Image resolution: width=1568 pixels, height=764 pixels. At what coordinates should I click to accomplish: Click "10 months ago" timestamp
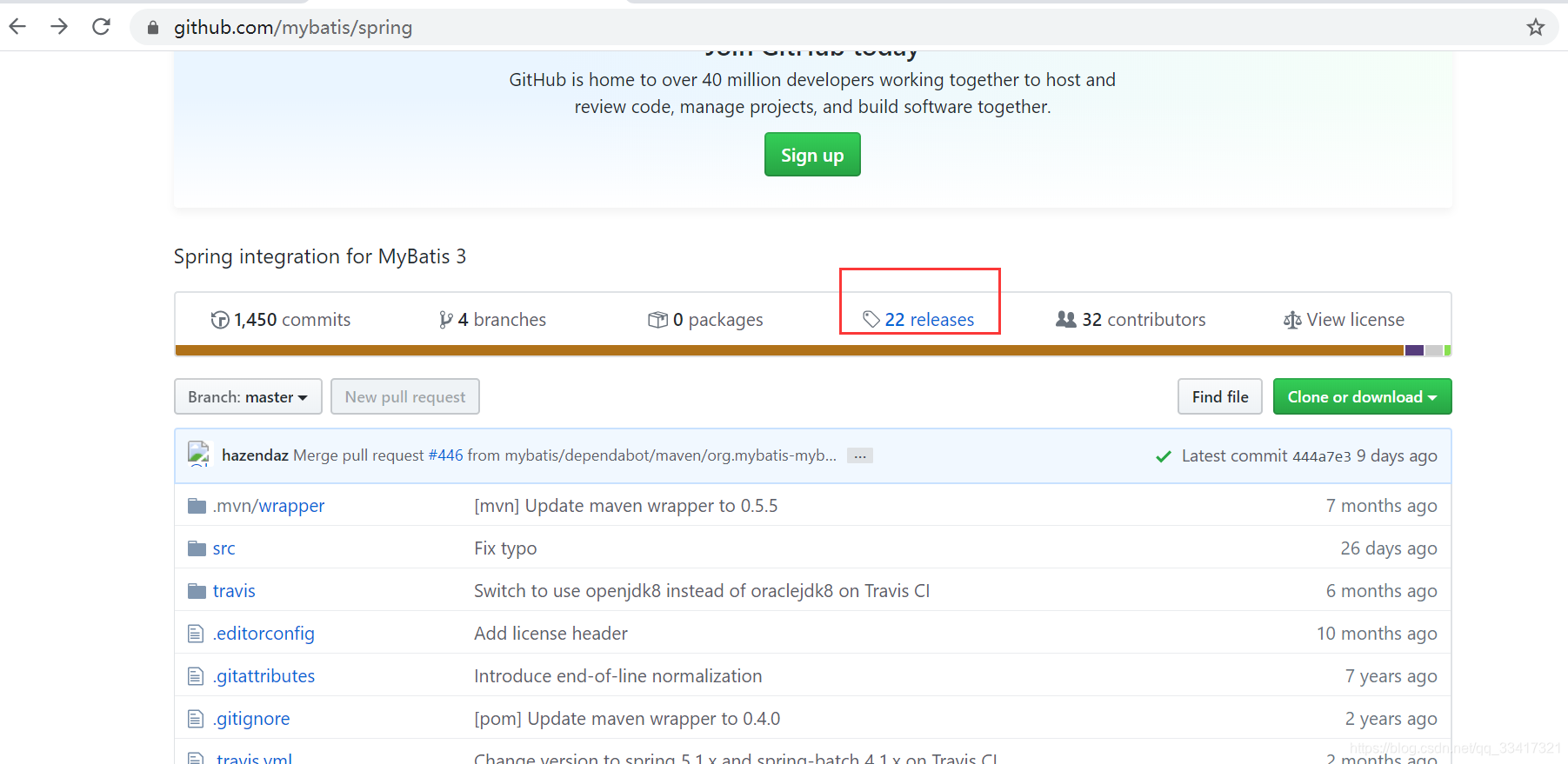[1377, 634]
